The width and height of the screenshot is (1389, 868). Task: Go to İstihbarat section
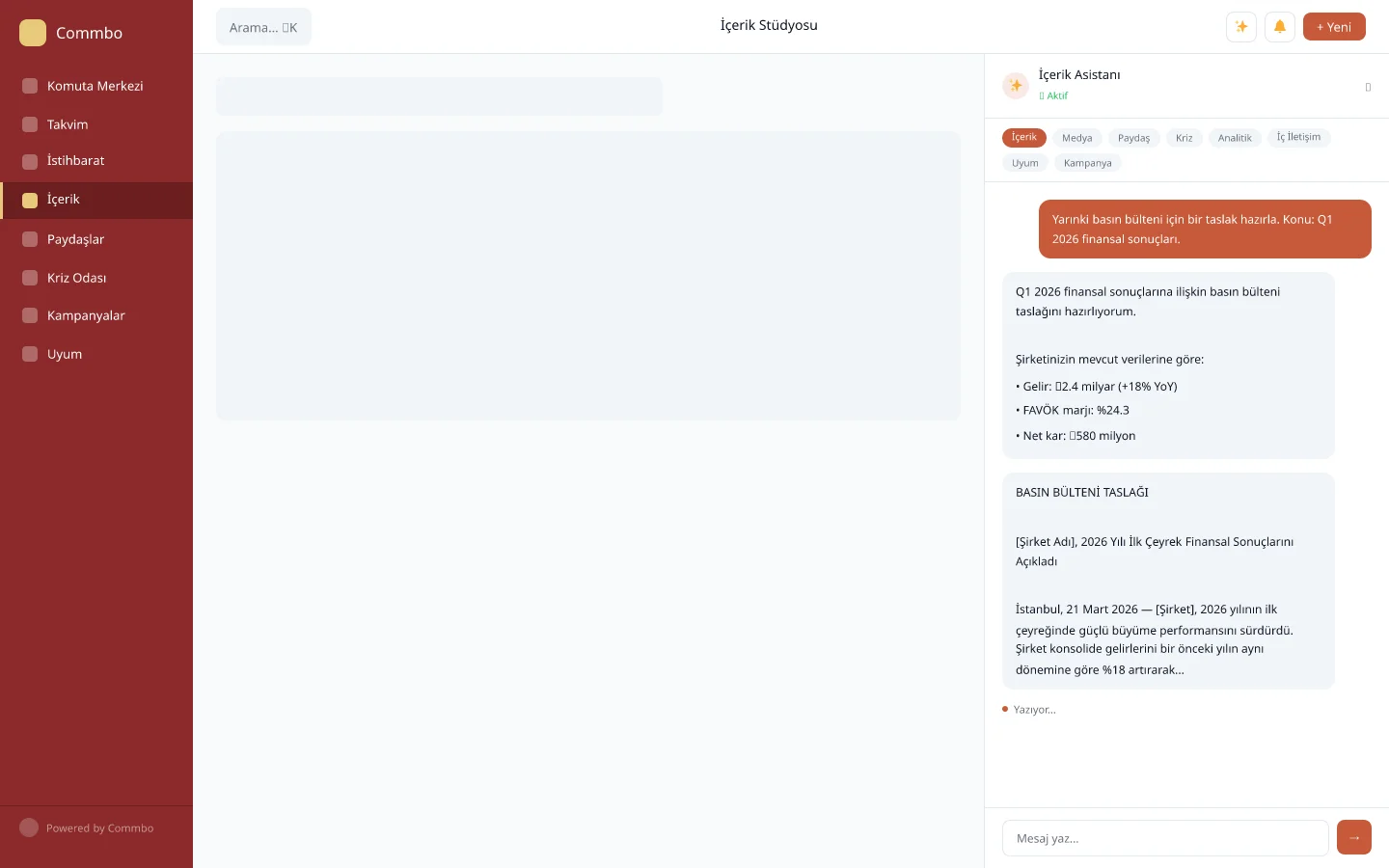[x=75, y=161]
